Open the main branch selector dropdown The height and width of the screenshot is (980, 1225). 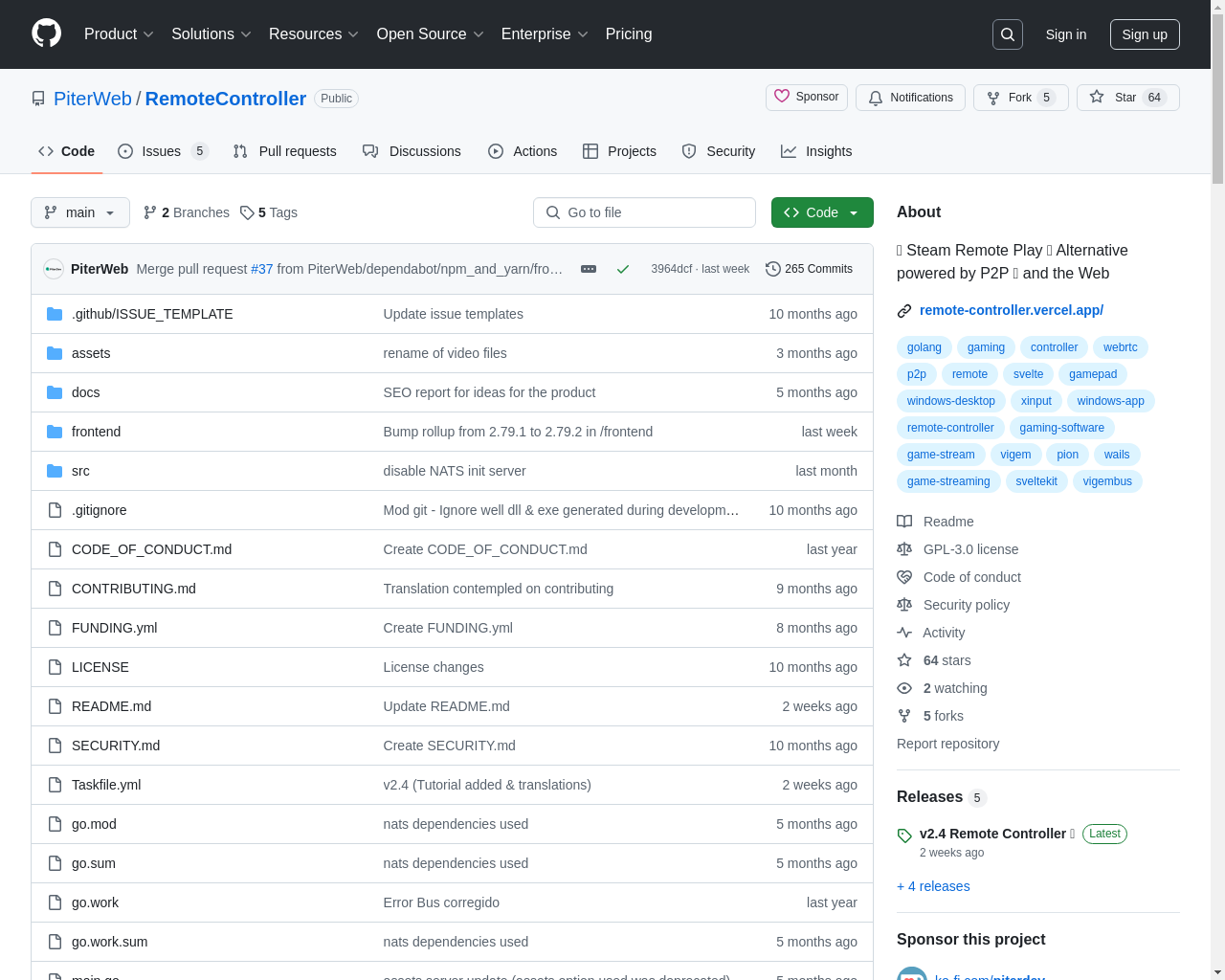click(80, 212)
